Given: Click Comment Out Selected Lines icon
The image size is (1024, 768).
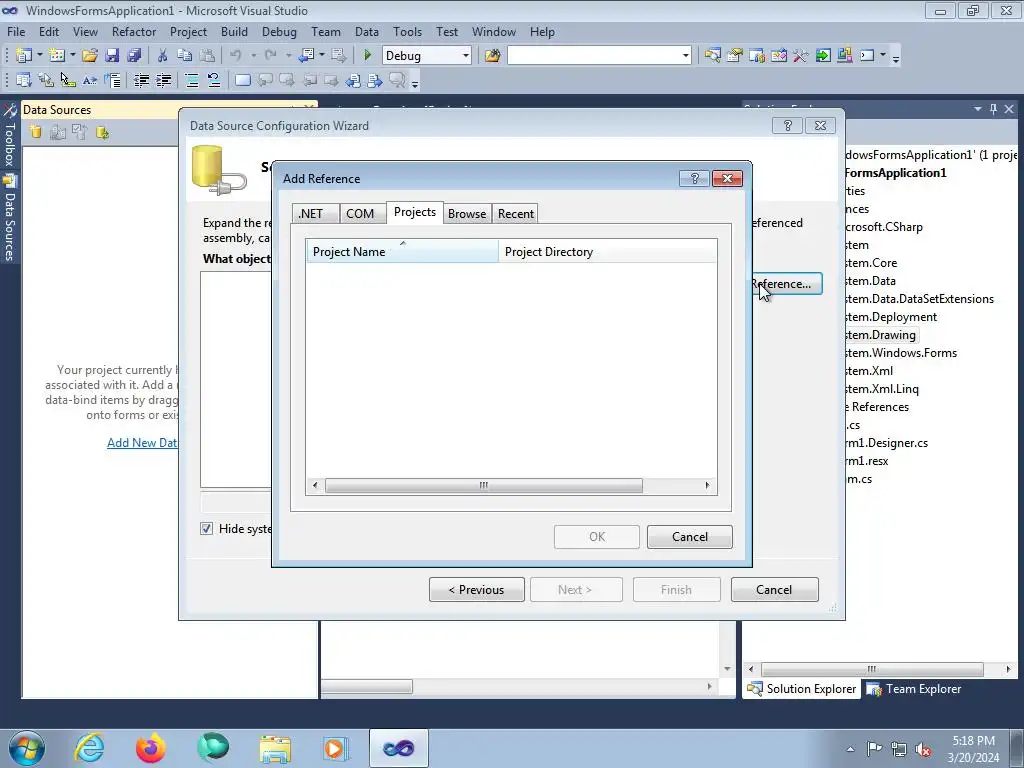Looking at the screenshot, I should pyautogui.click(x=192, y=80).
